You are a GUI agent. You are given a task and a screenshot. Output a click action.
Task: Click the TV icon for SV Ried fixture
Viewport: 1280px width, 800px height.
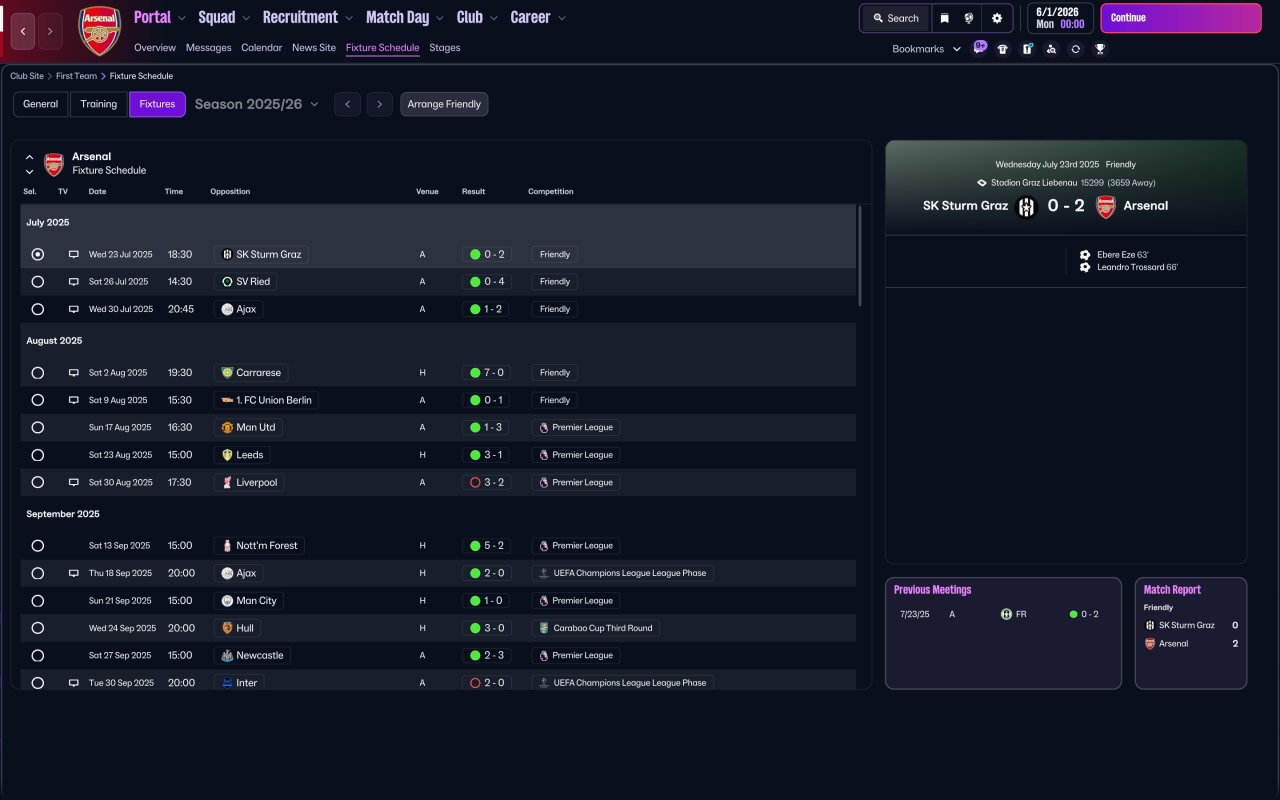73,282
